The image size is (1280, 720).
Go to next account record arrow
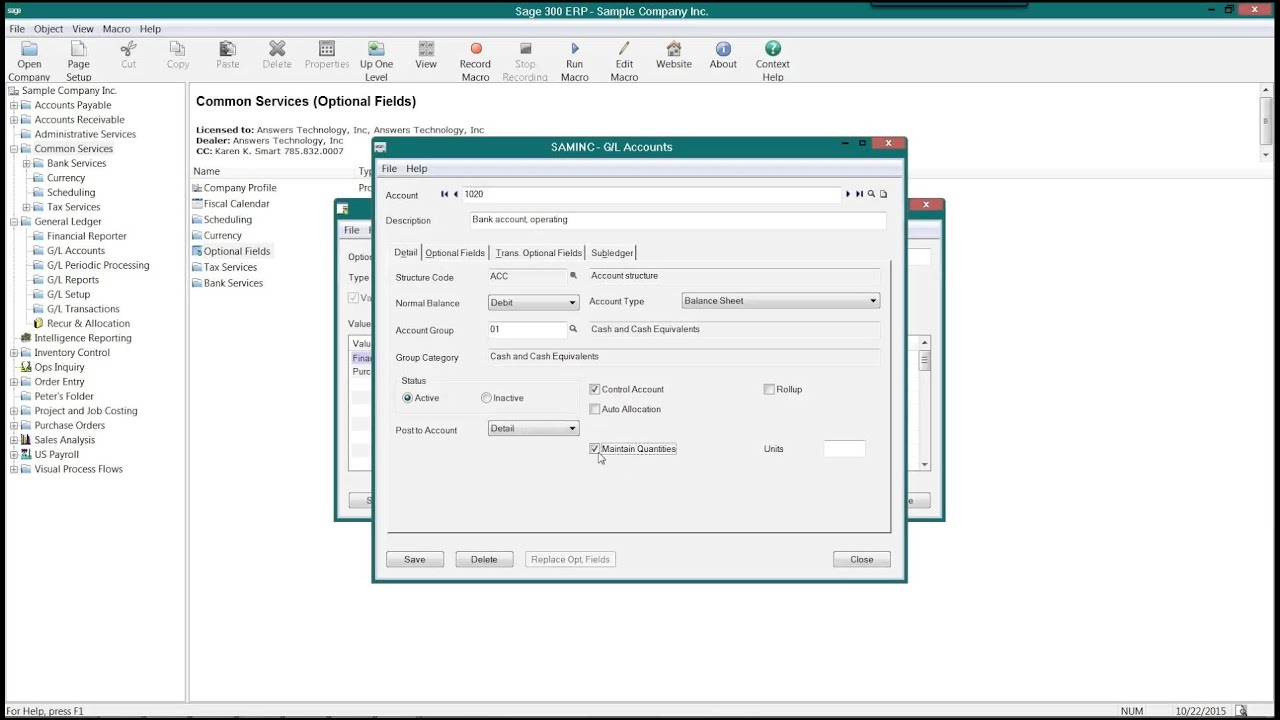point(848,194)
